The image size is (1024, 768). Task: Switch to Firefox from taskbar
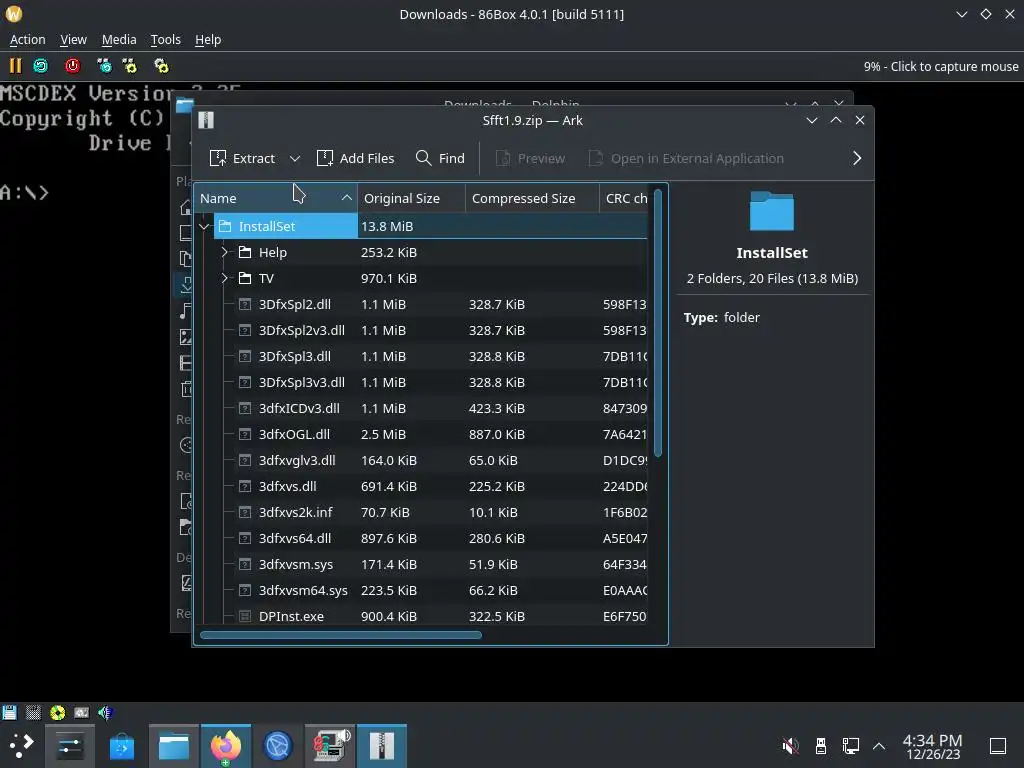pyautogui.click(x=226, y=746)
